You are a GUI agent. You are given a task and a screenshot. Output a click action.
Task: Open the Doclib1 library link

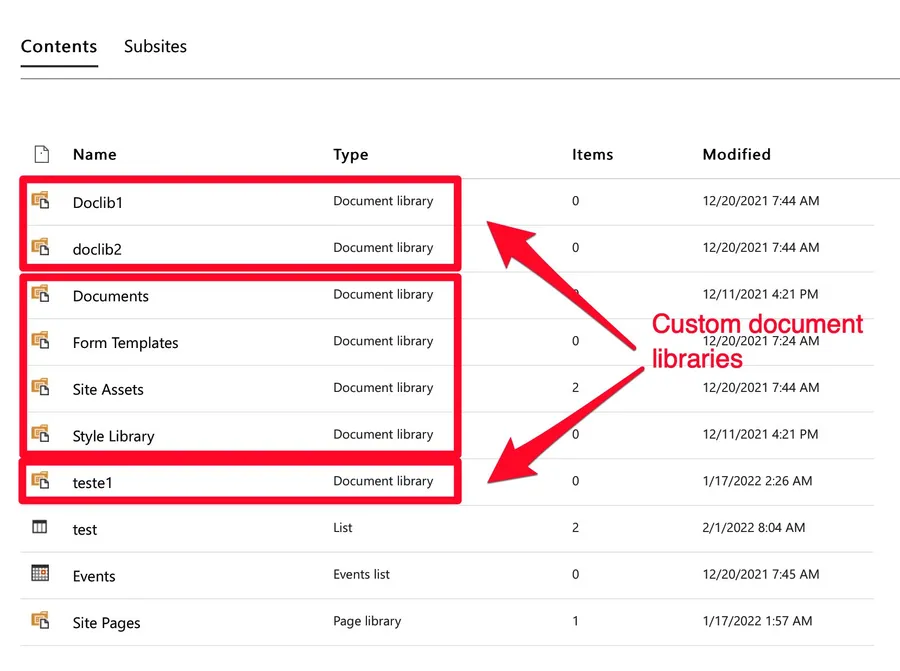(x=98, y=202)
